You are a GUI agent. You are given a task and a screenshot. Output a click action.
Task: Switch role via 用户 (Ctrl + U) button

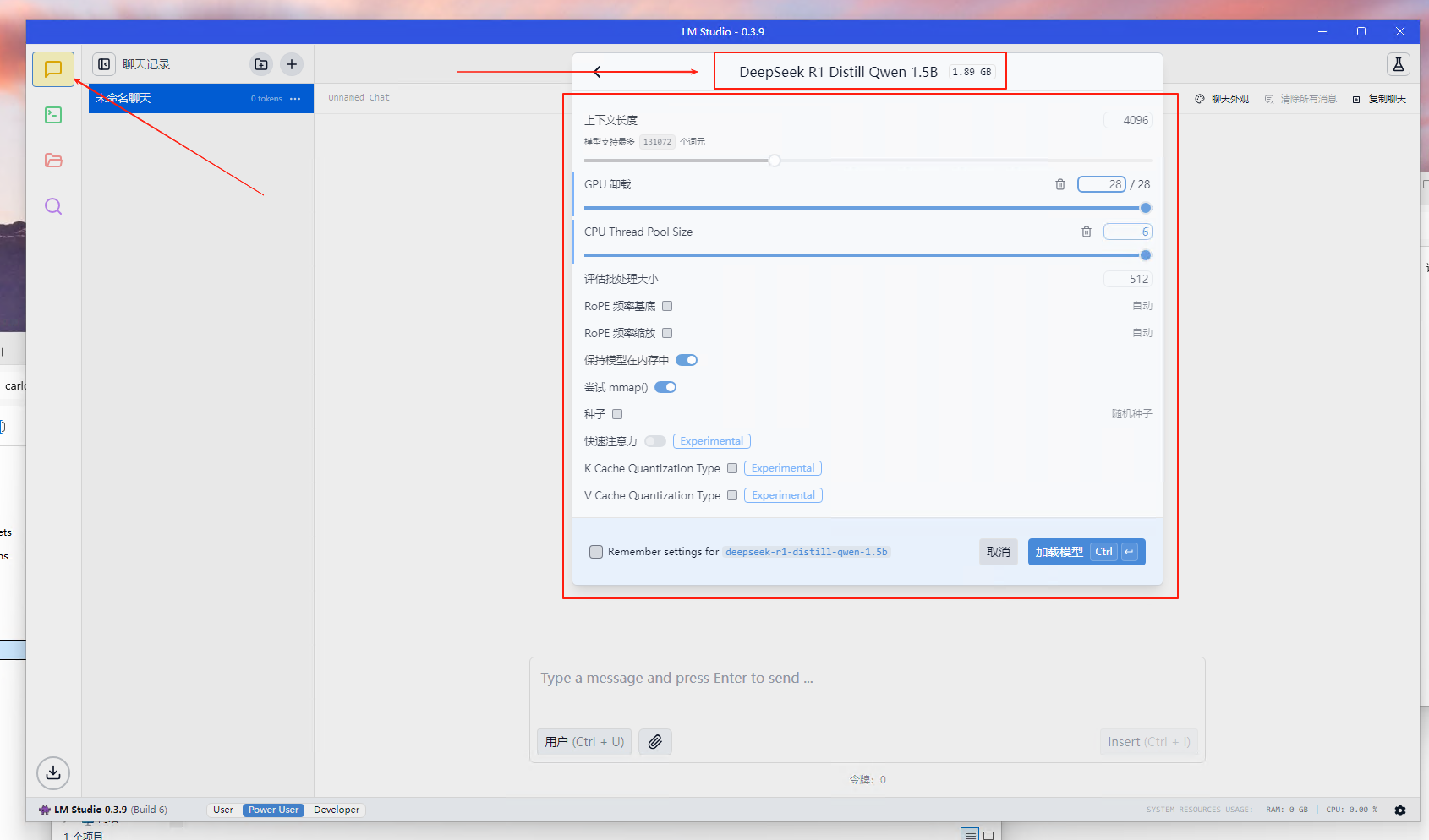click(x=584, y=742)
